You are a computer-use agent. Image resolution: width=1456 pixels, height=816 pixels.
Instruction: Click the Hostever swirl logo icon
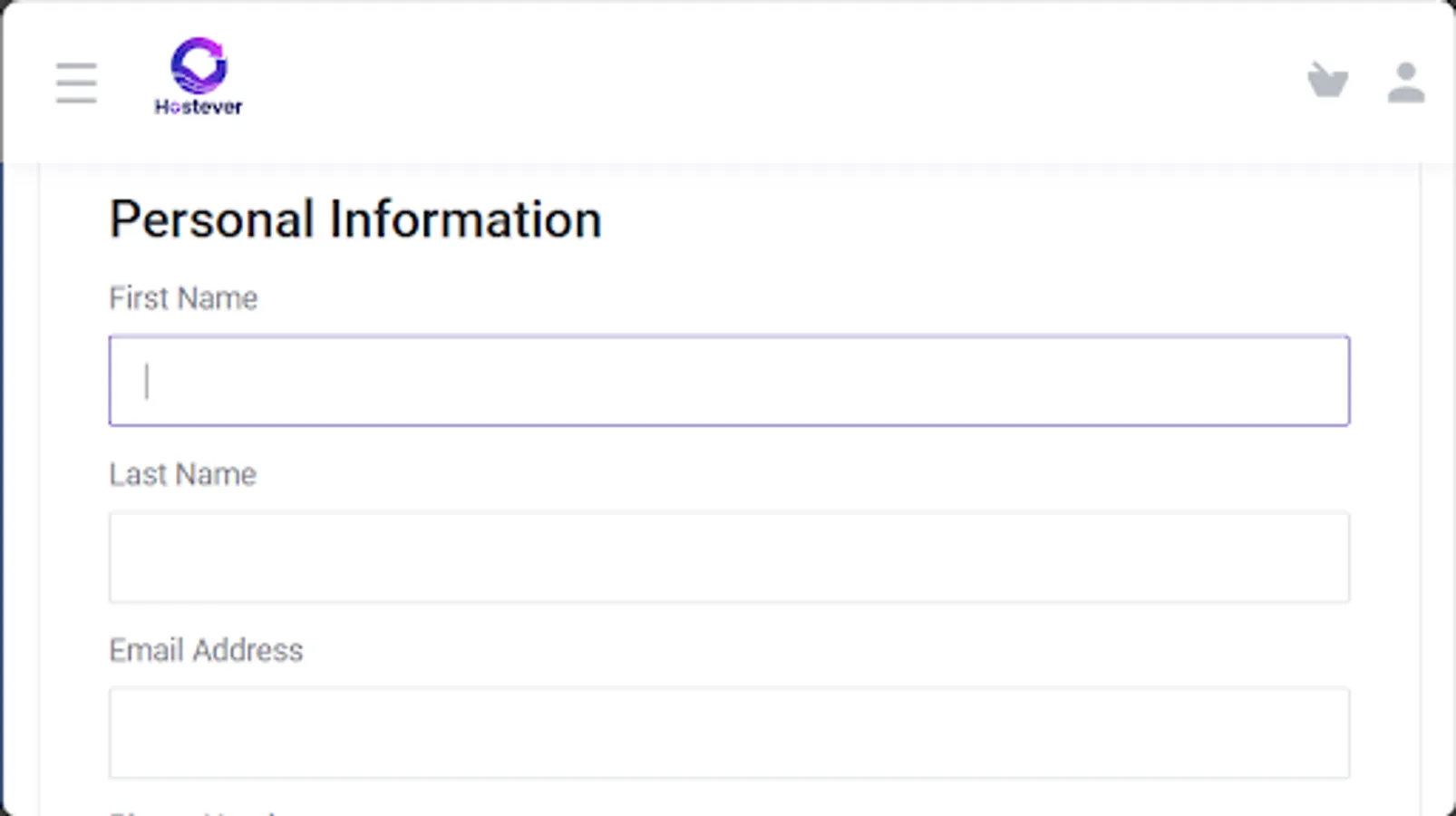[199, 64]
